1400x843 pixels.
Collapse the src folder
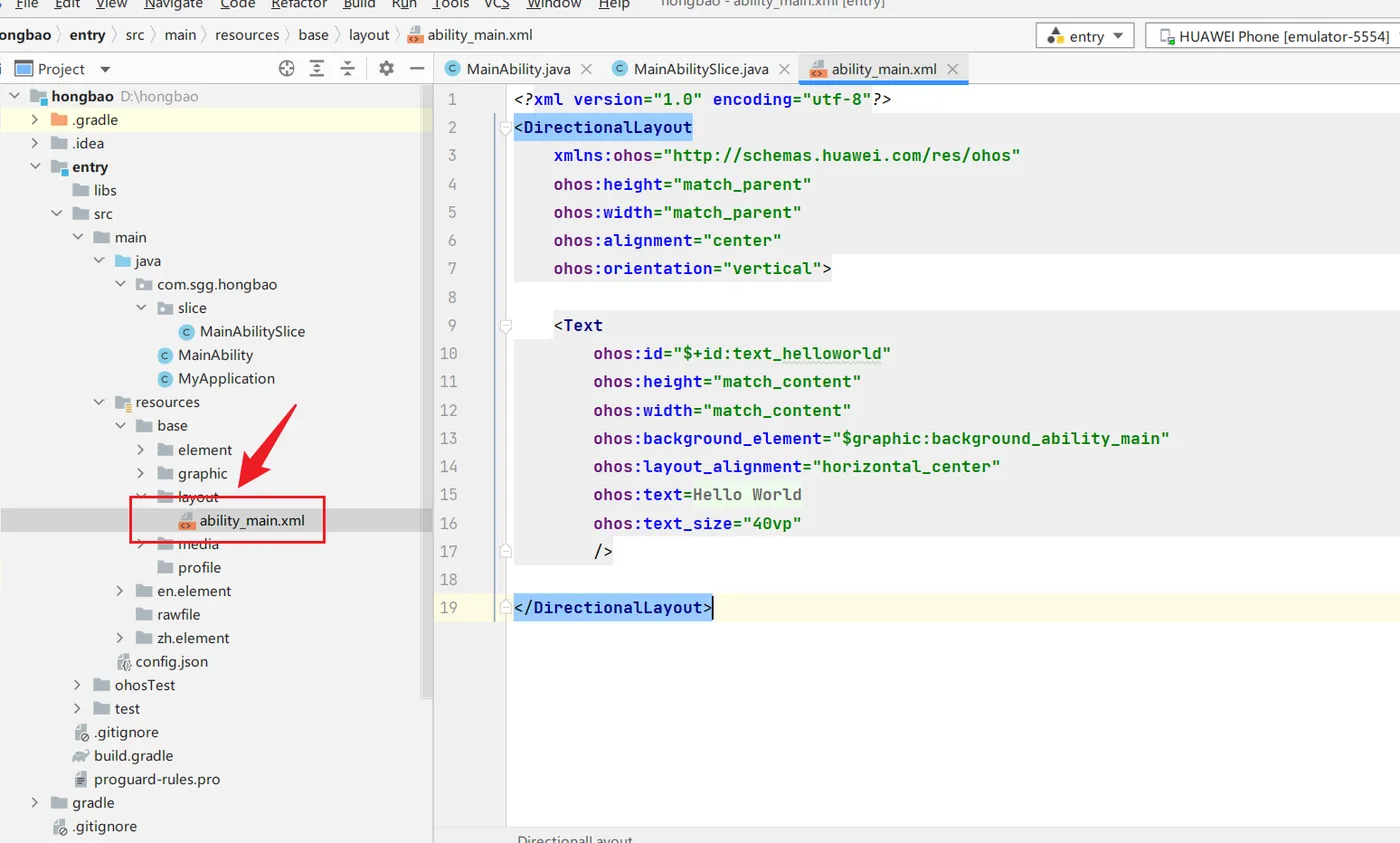(57, 214)
